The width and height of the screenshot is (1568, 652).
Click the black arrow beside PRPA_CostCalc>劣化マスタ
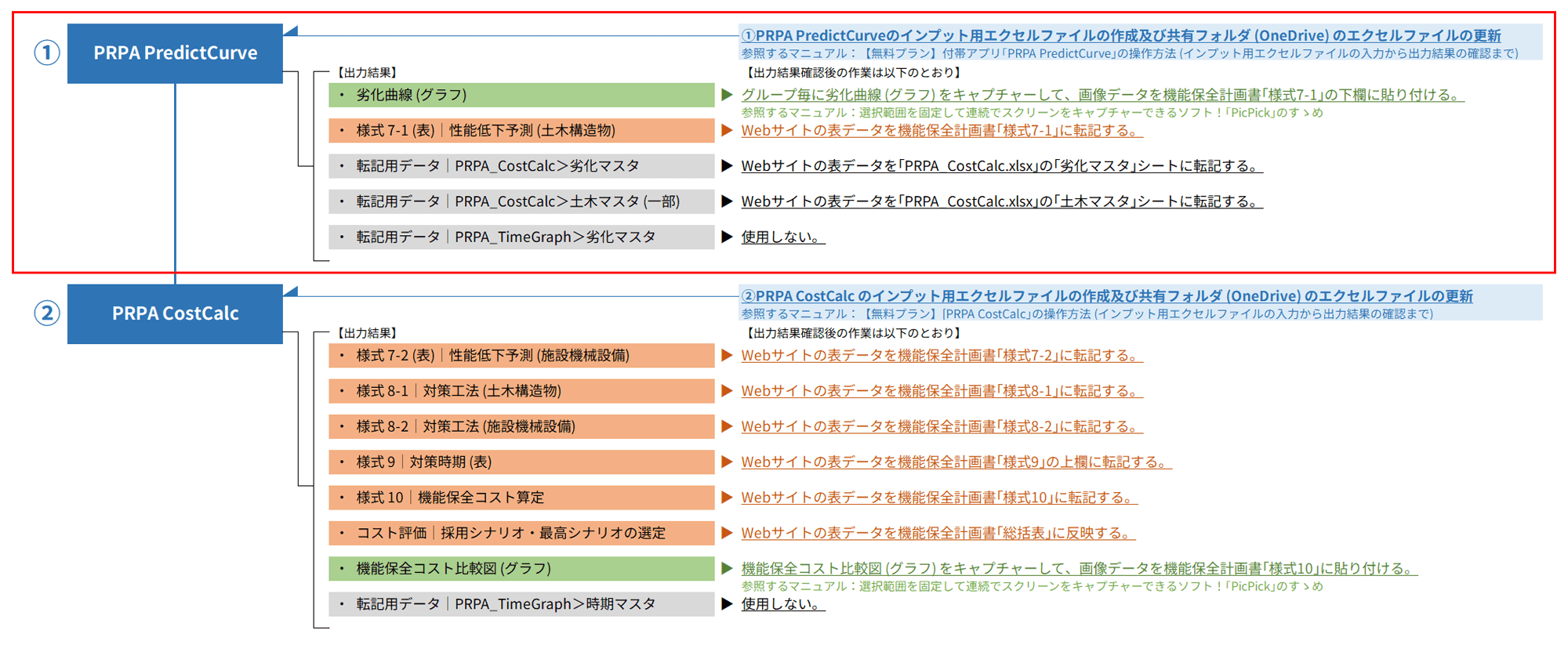(x=727, y=166)
